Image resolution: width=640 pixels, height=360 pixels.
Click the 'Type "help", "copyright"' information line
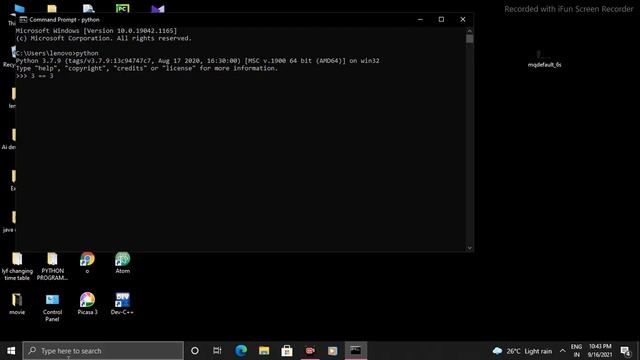click(147, 68)
